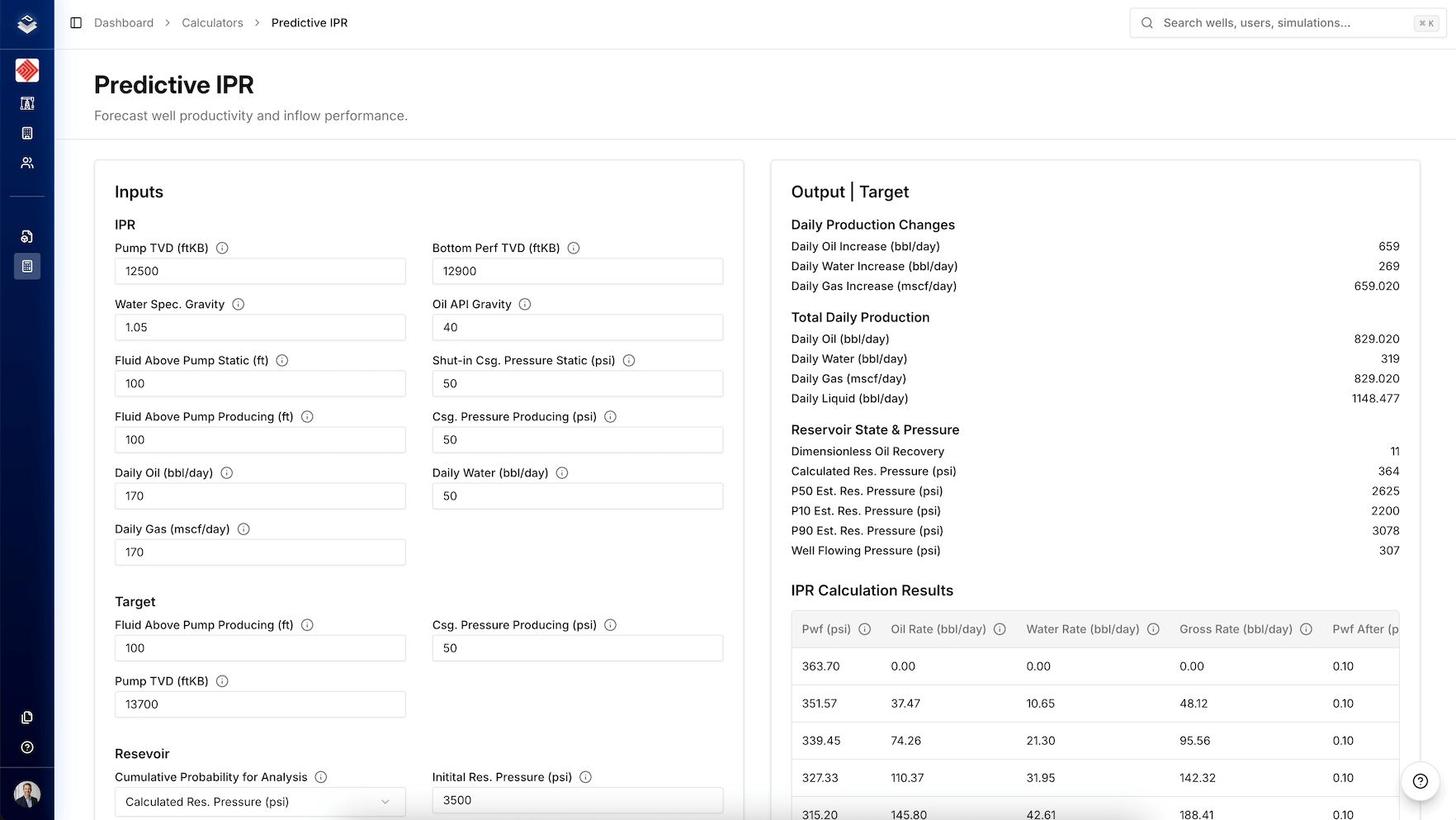Navigate to Dashboard via the breadcrumb

coord(124,22)
